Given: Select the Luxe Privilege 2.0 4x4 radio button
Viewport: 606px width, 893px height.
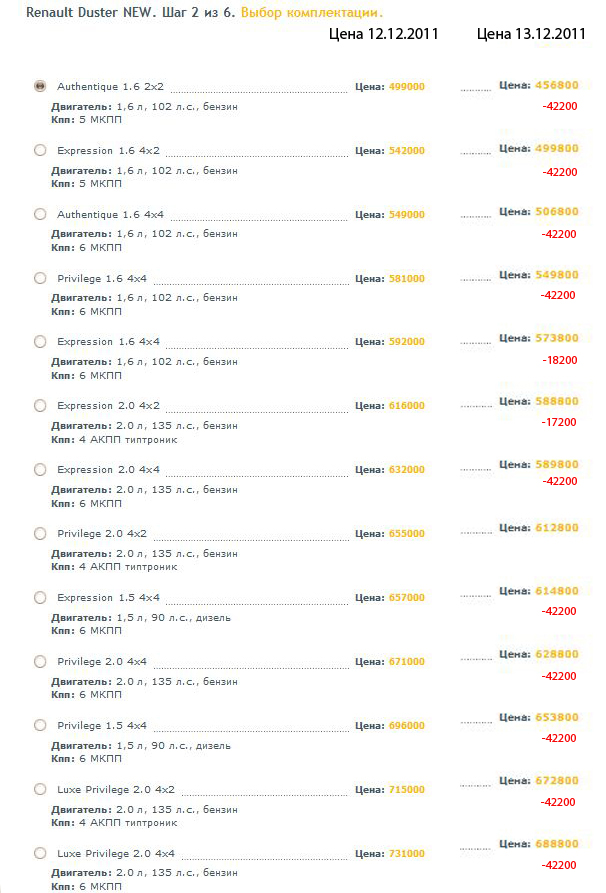Looking at the screenshot, I should (40, 853).
